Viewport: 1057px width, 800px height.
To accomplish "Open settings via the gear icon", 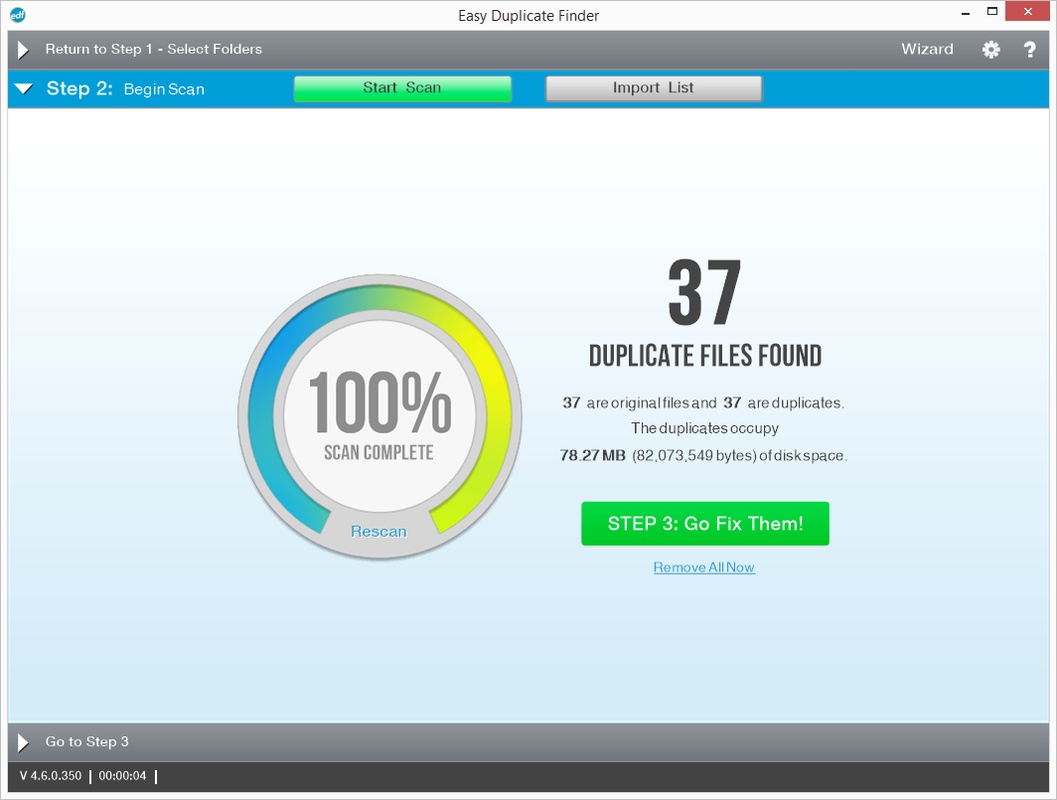I will [x=990, y=49].
